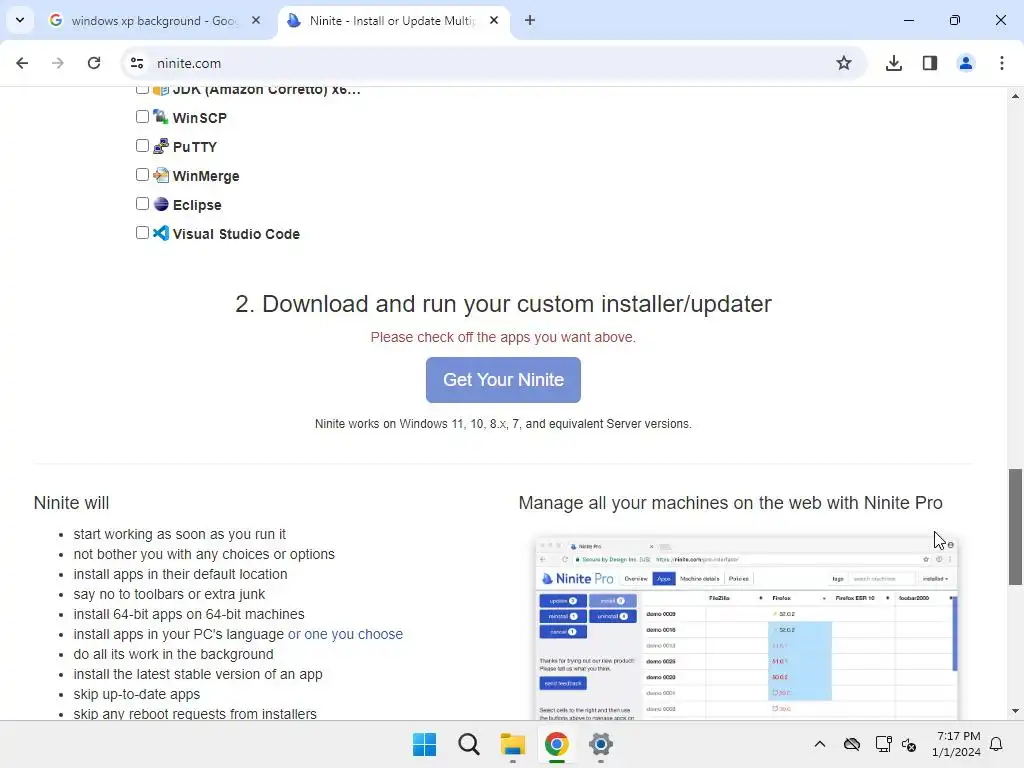Switch to the windows xp background tab
The height and width of the screenshot is (768, 1024).
pos(153,21)
